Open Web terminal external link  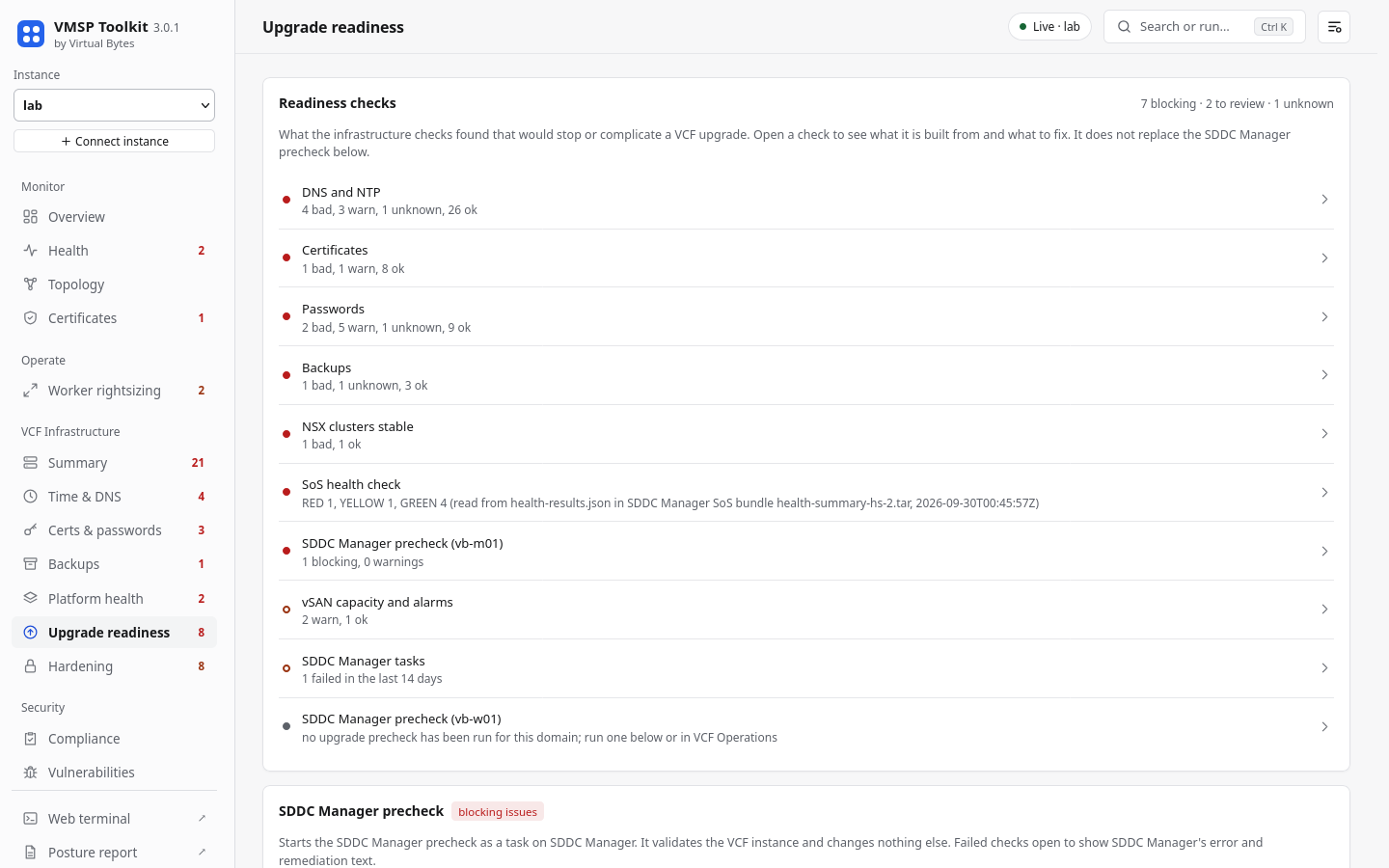point(114,819)
